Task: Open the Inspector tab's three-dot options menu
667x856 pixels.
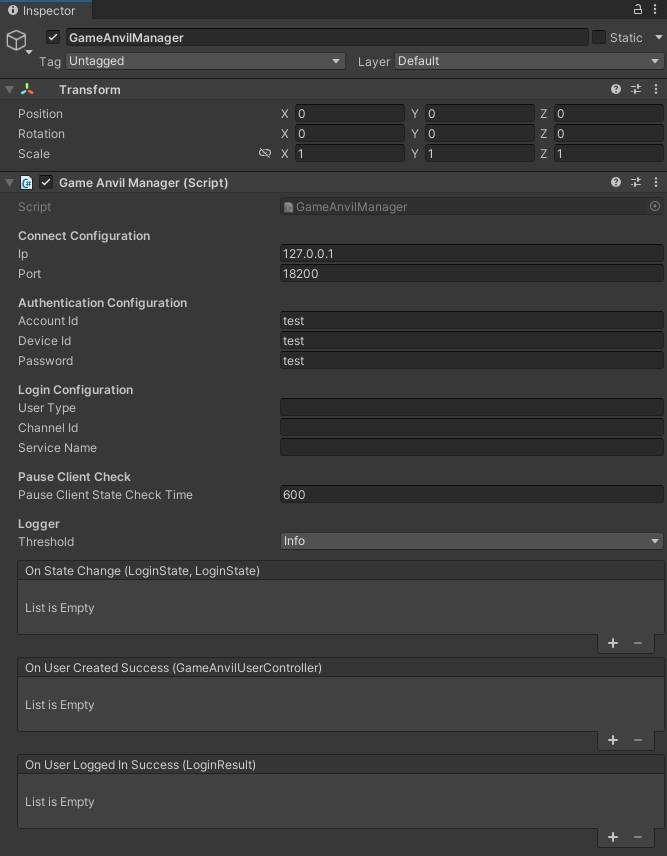Action: point(655,9)
